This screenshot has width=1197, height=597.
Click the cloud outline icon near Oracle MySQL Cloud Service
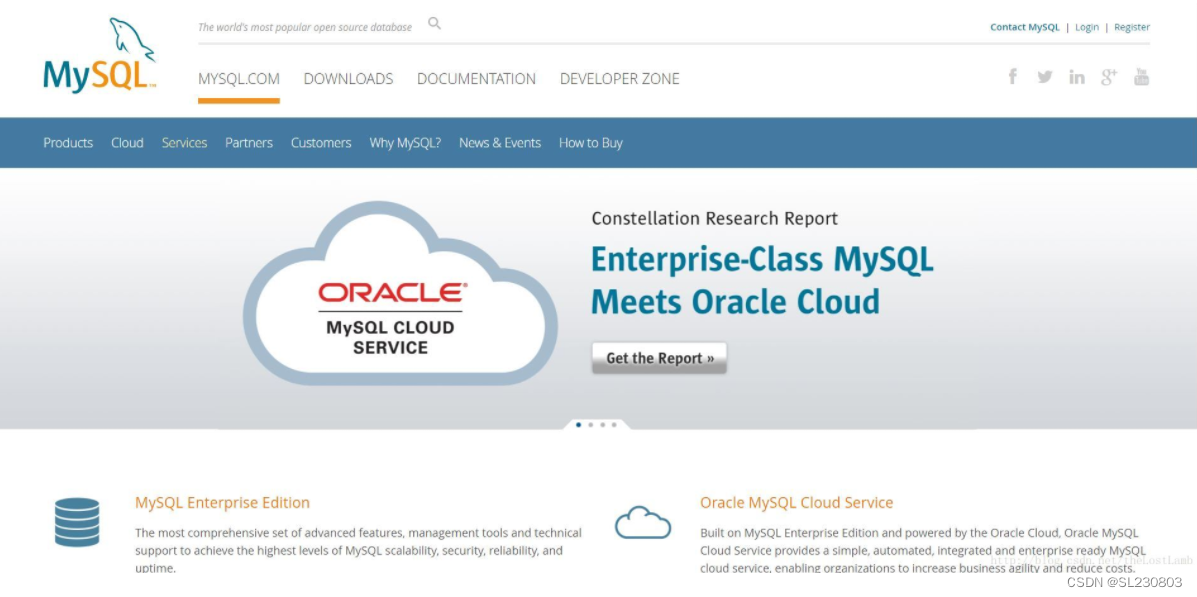(643, 523)
